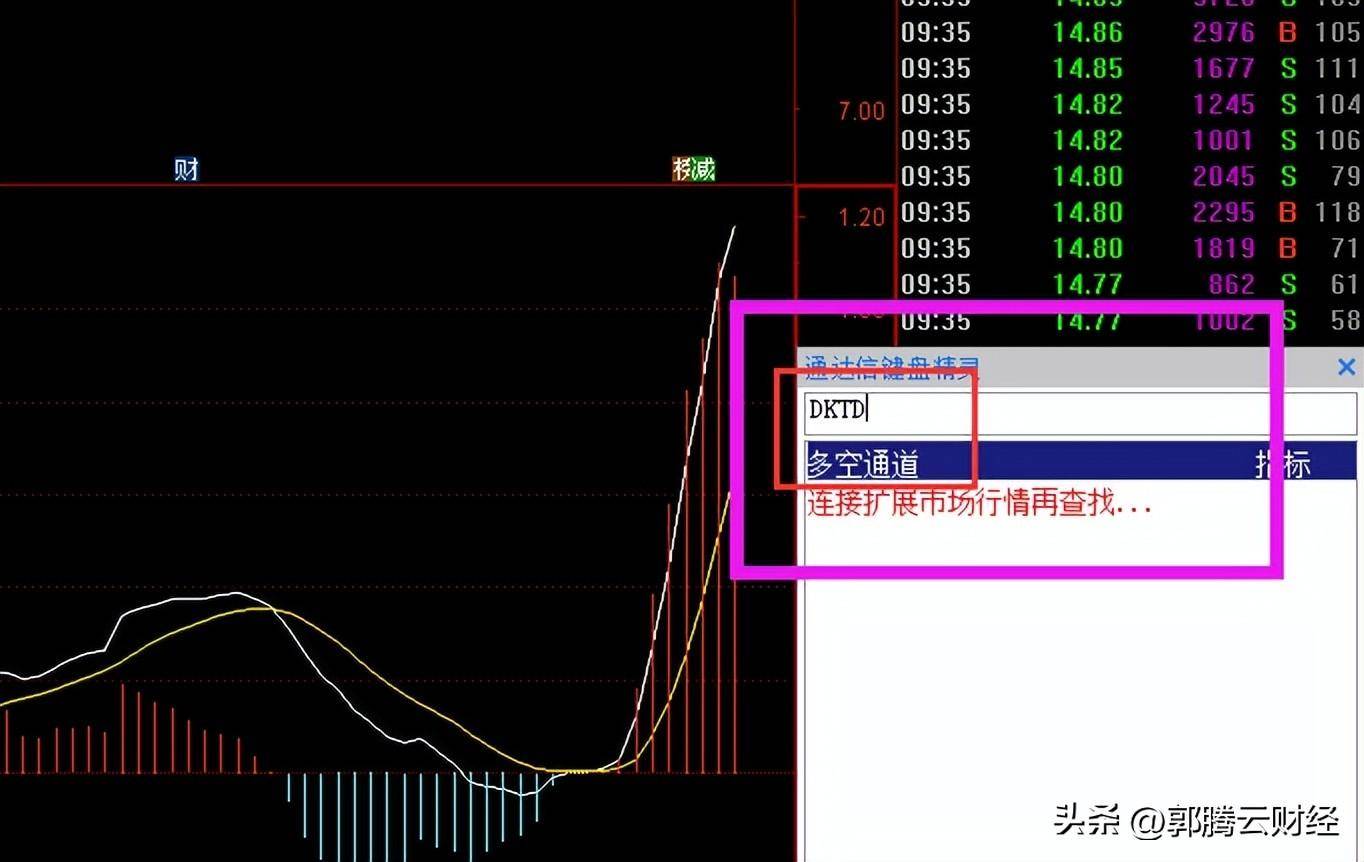This screenshot has width=1364, height=862.
Task: Click the B flag in the 2976 row
Action: tap(1288, 33)
